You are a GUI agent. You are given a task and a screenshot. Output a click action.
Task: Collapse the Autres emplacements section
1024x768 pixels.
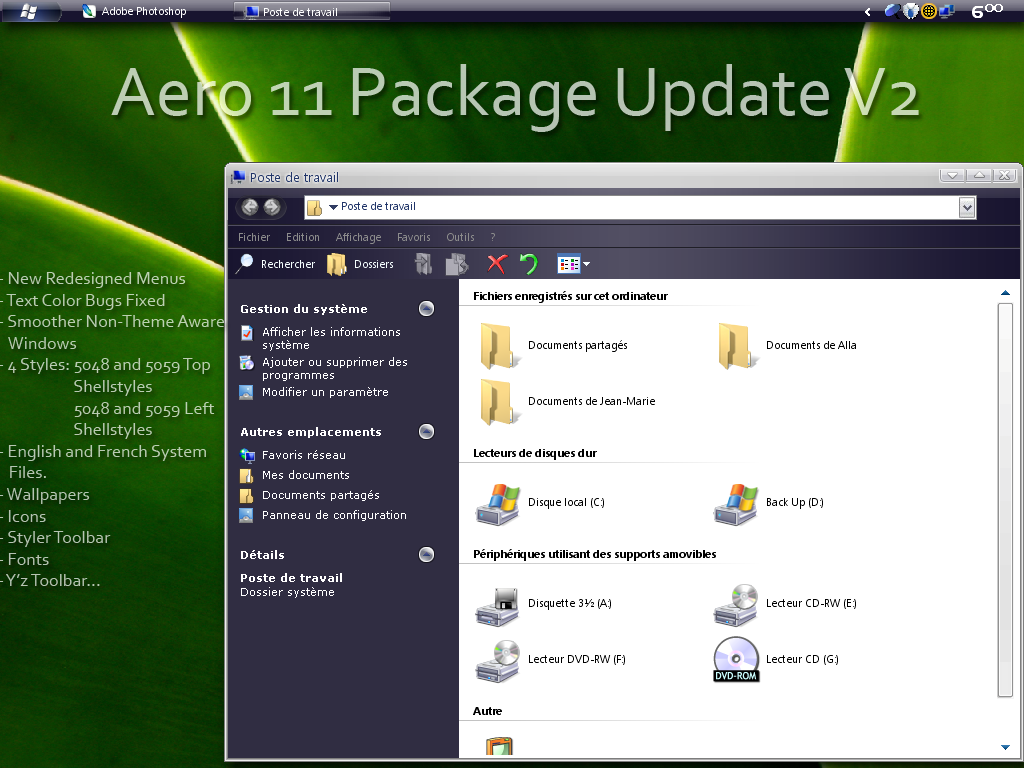[x=426, y=431]
